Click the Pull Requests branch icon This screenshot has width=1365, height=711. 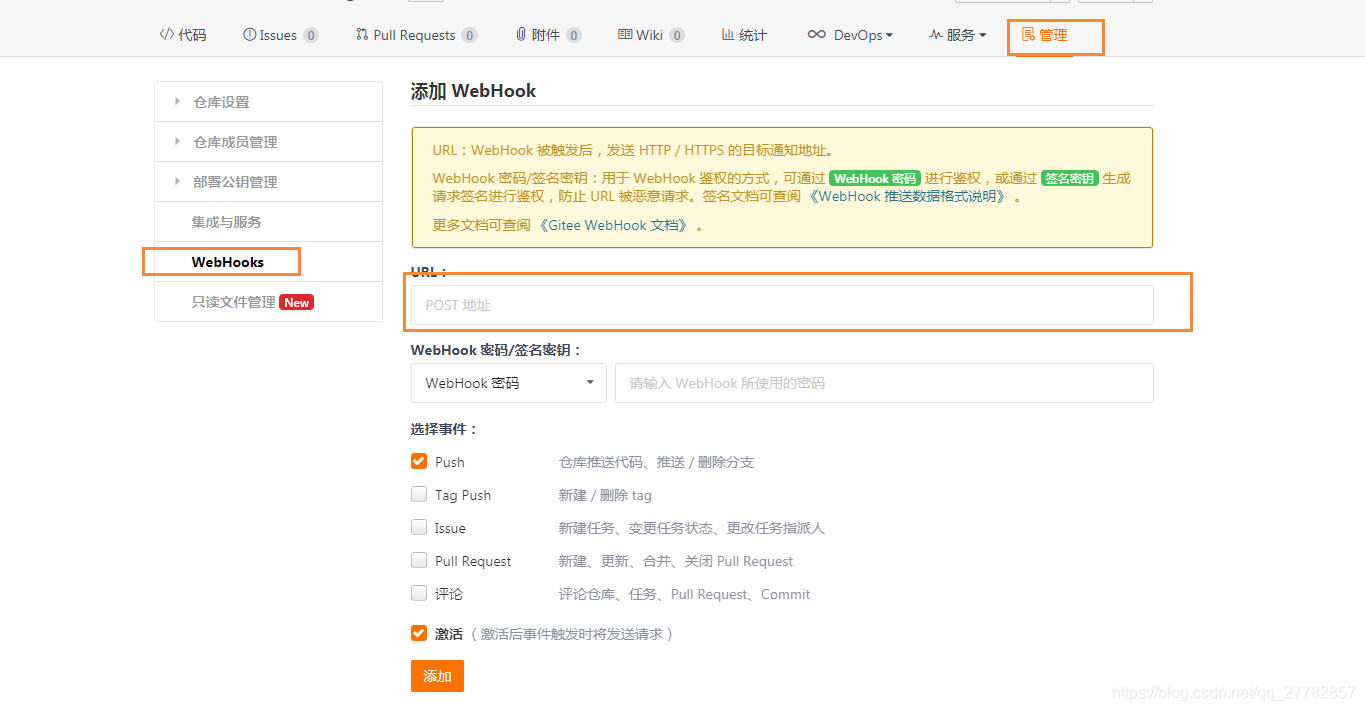[x=362, y=35]
